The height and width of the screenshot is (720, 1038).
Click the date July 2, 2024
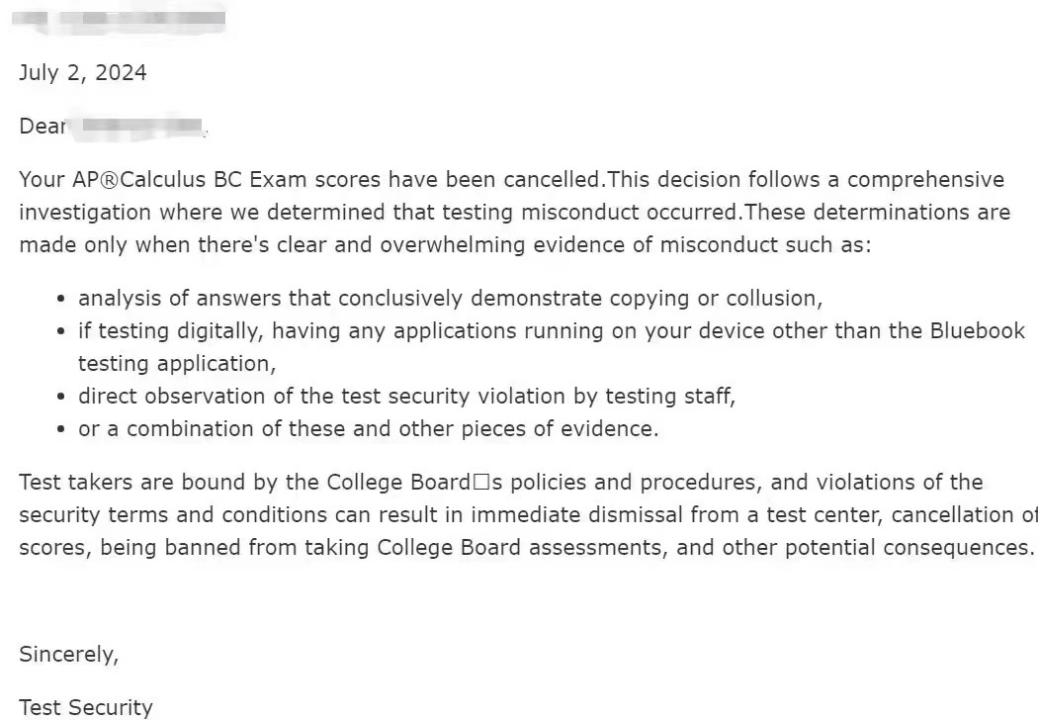[83, 73]
